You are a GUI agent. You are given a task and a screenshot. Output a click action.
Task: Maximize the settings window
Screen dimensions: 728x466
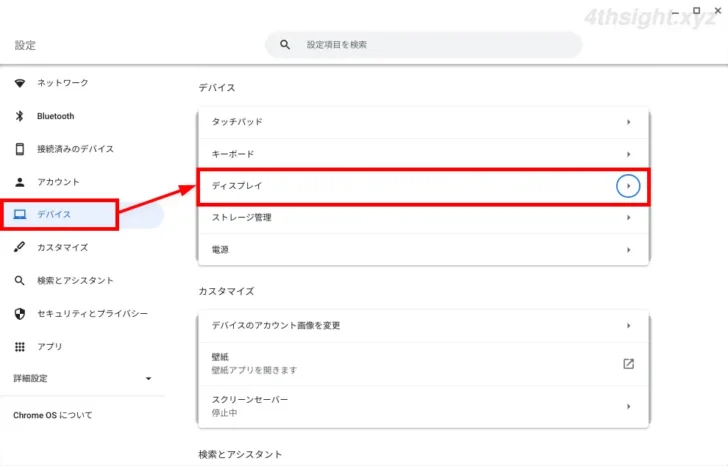point(696,10)
